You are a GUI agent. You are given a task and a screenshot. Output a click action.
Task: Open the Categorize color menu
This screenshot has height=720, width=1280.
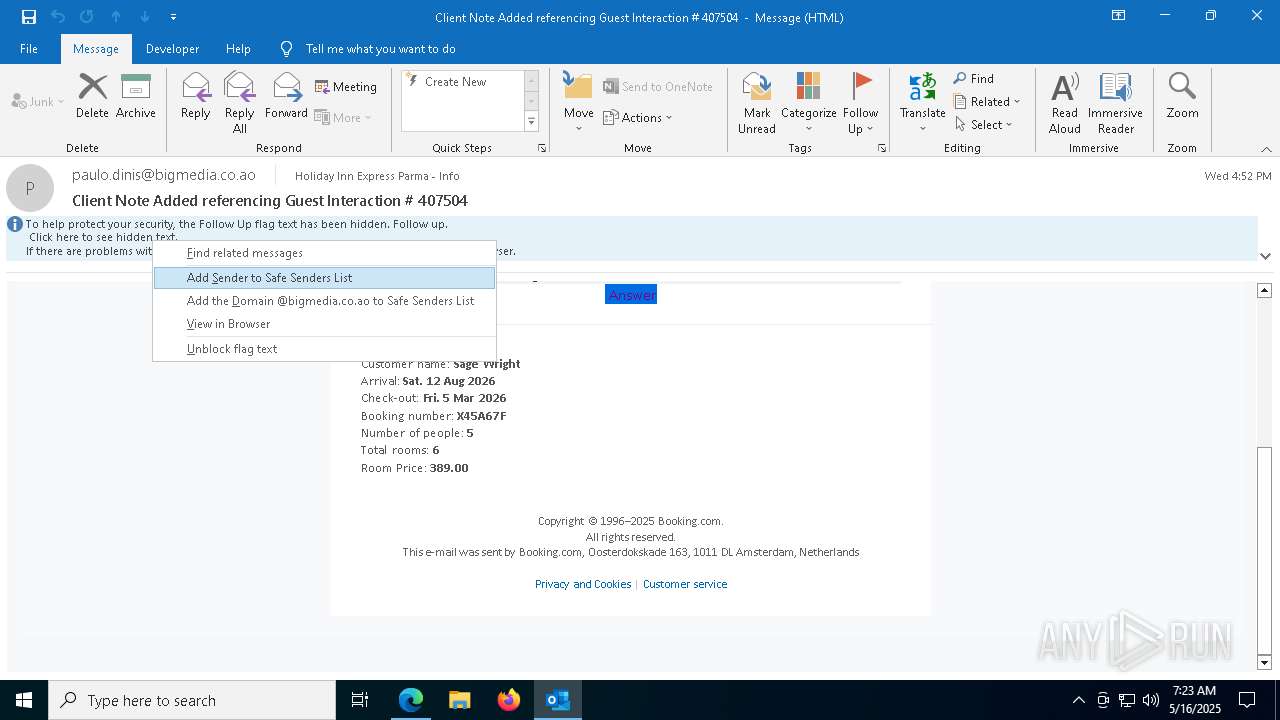pyautogui.click(x=809, y=103)
